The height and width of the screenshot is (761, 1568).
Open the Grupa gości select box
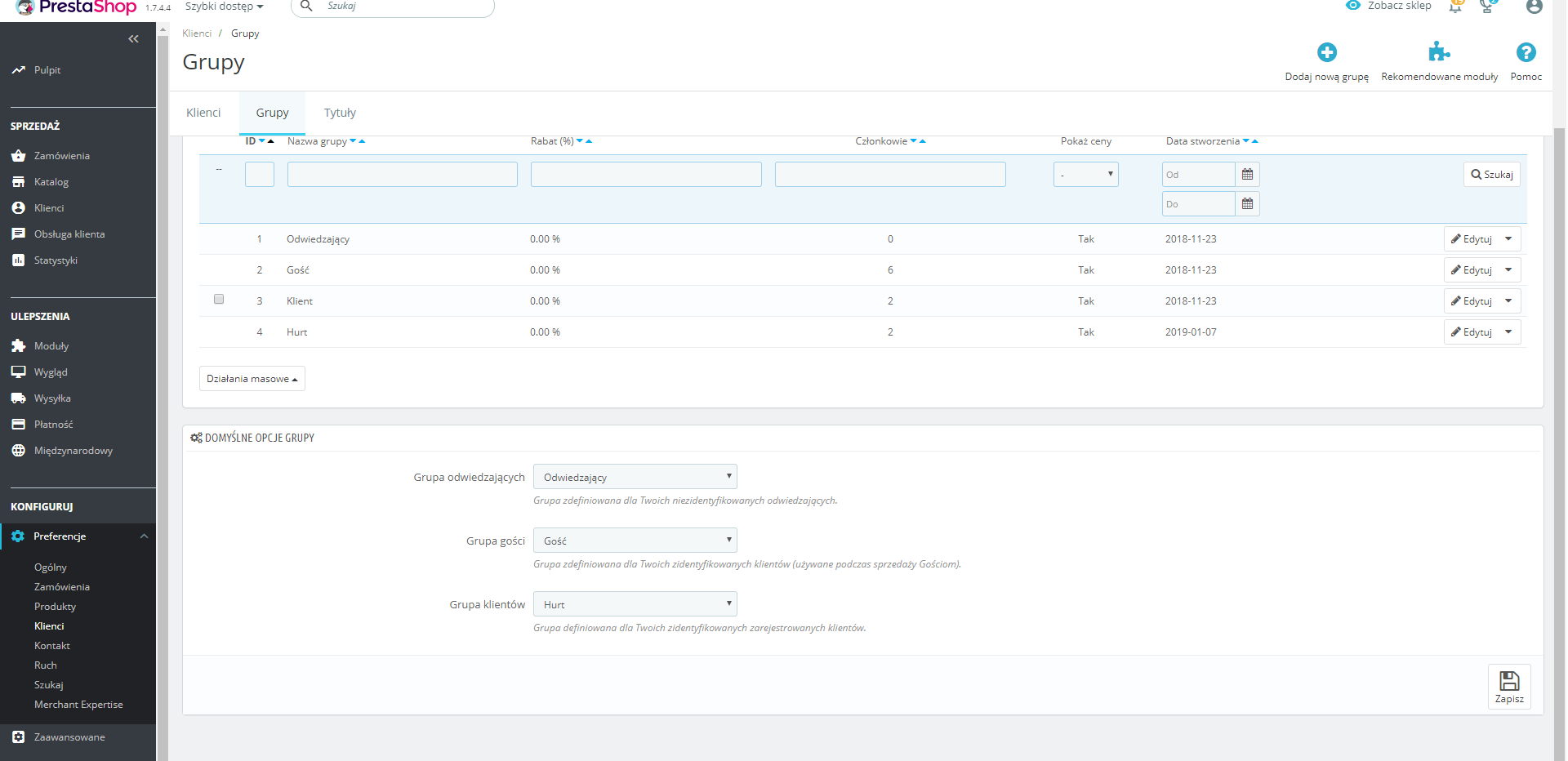coord(635,541)
